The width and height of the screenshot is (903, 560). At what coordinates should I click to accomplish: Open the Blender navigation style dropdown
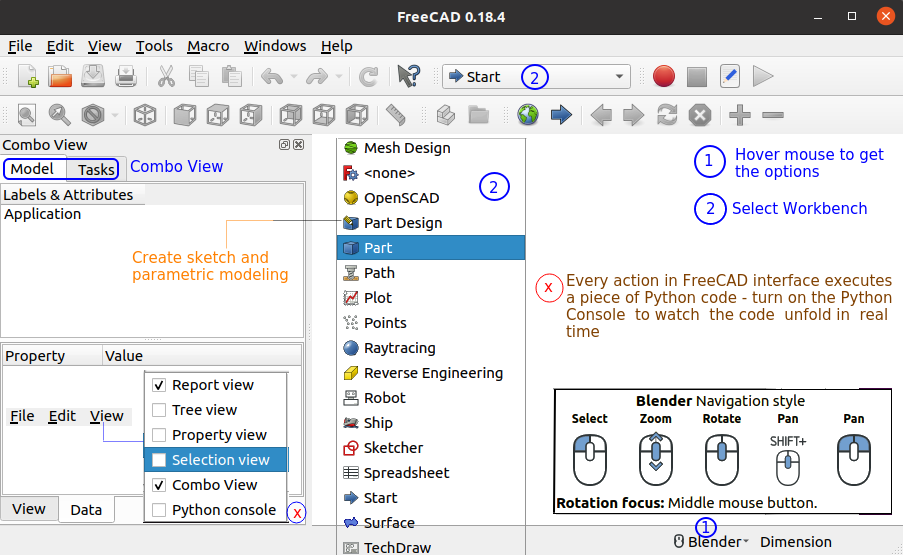point(711,542)
